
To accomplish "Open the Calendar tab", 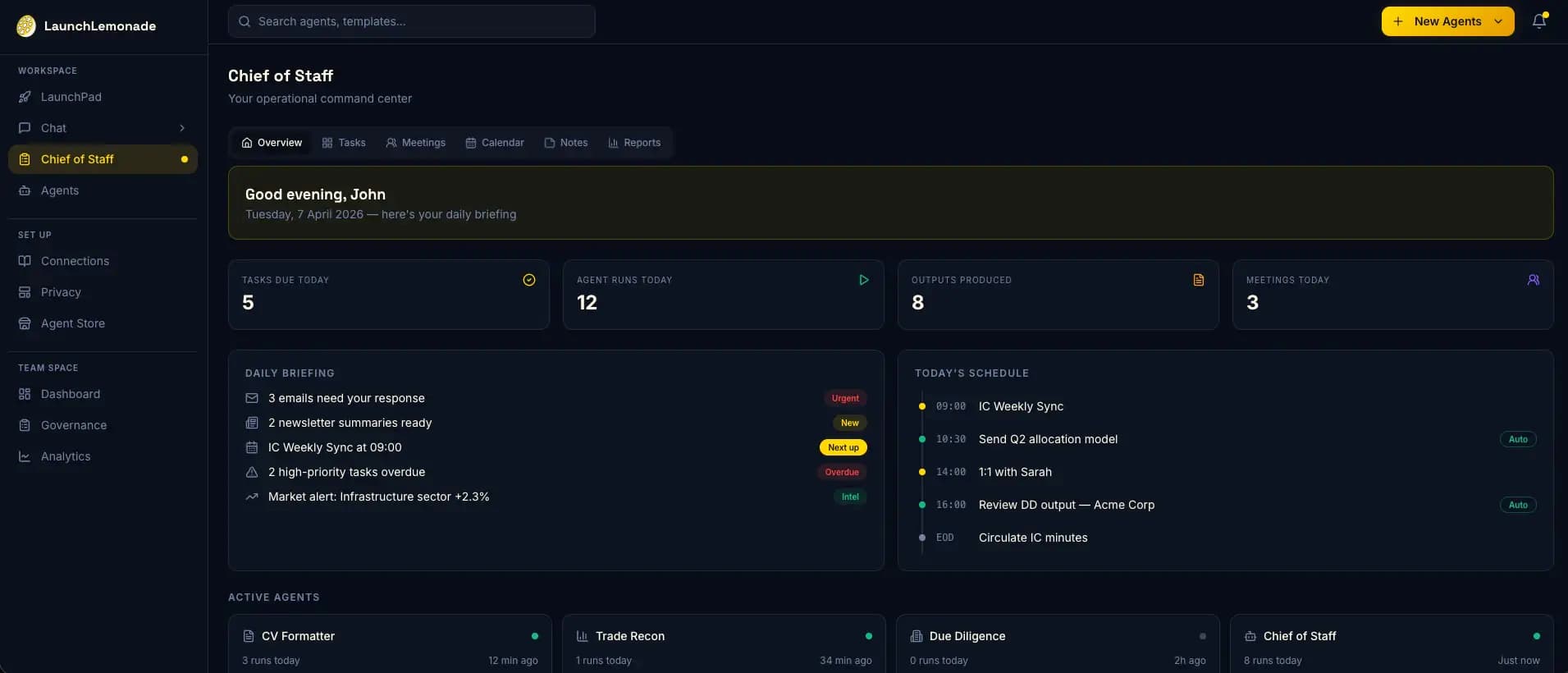I will pyautogui.click(x=495, y=143).
